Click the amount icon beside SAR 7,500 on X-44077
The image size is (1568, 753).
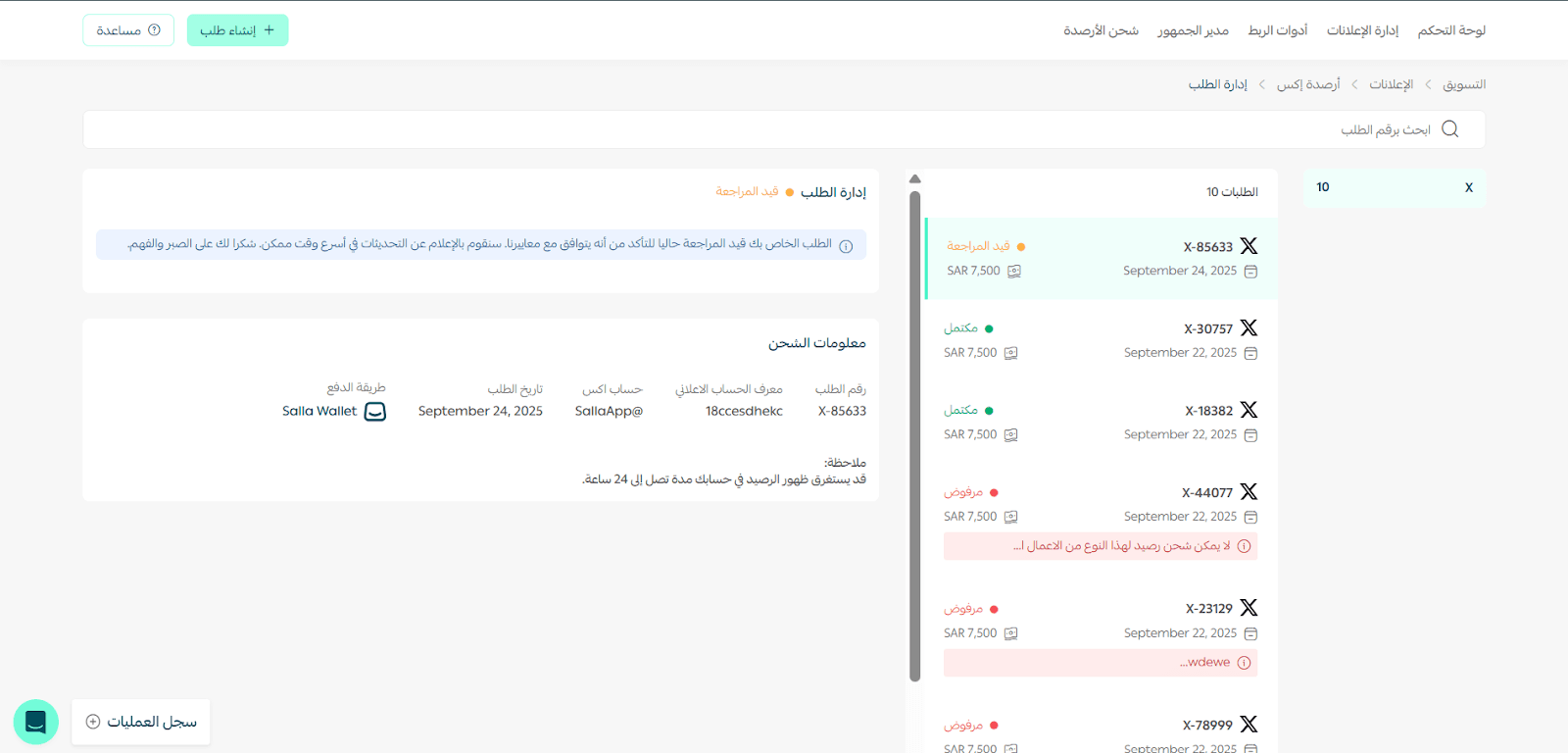(x=1010, y=517)
